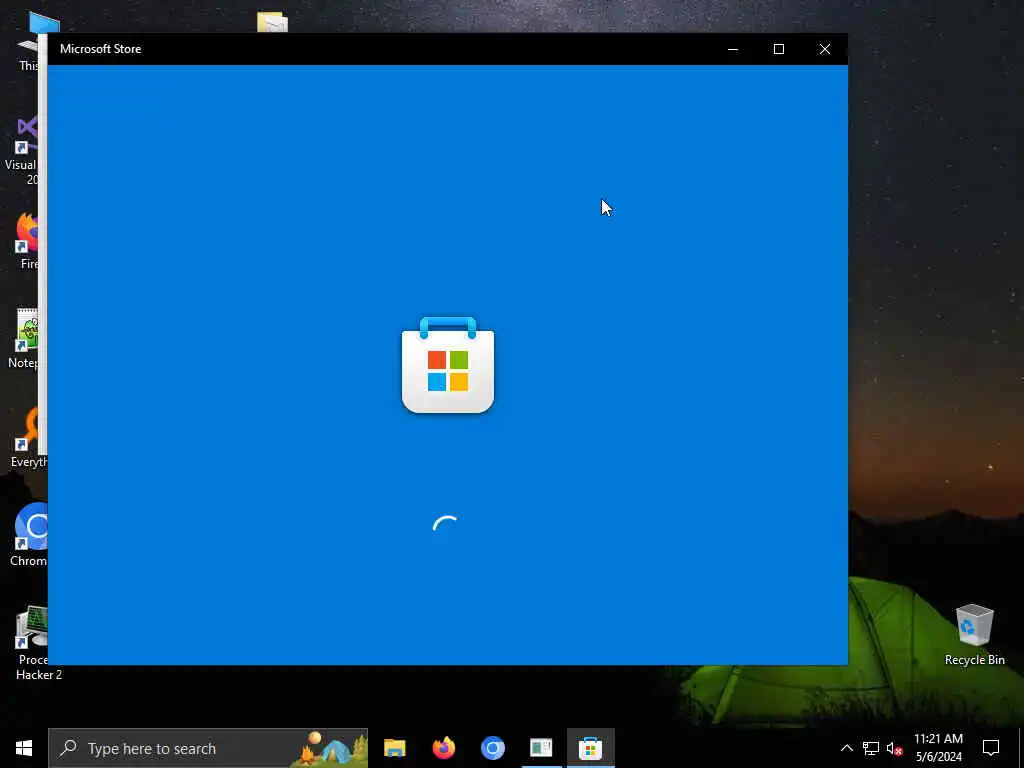The height and width of the screenshot is (768, 1024).
Task: Select the Firefox desktop shortcut
Action: click(x=27, y=240)
